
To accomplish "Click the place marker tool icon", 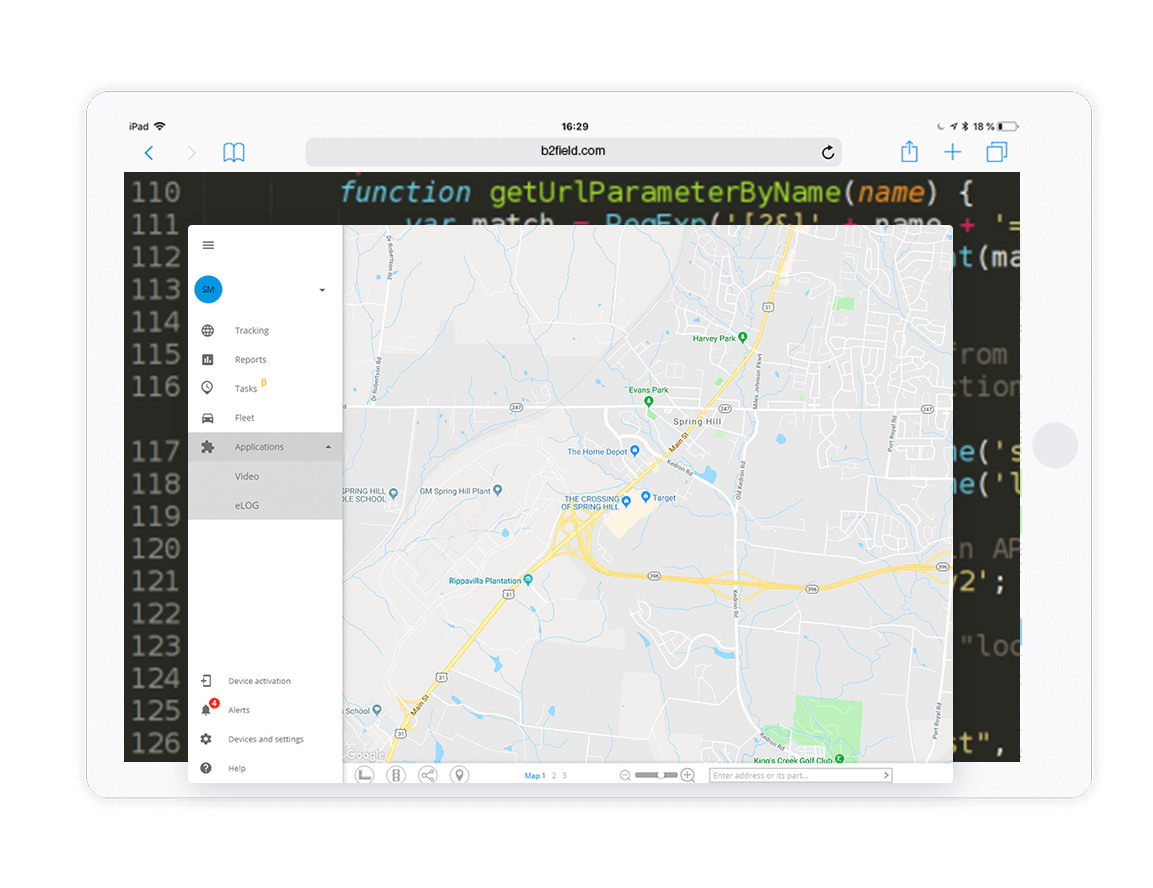I will click(459, 775).
